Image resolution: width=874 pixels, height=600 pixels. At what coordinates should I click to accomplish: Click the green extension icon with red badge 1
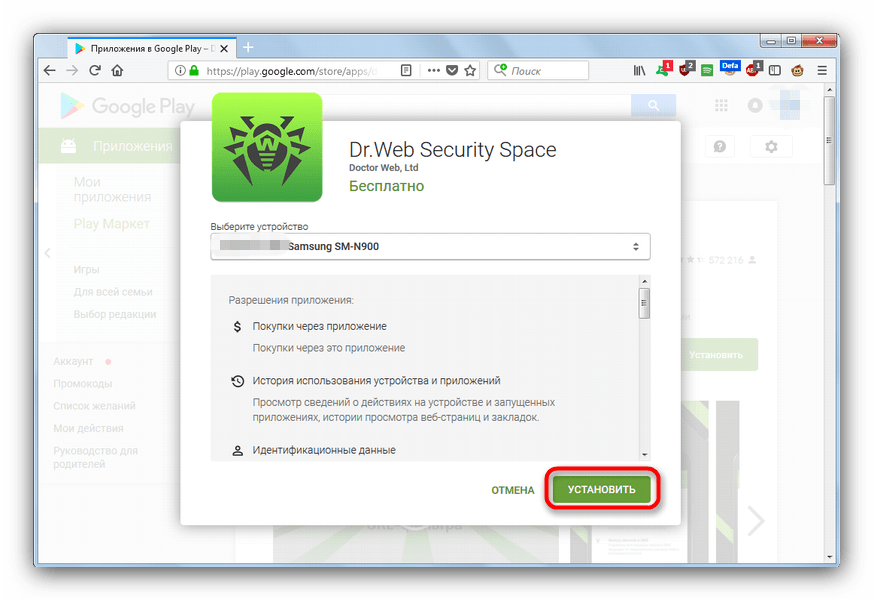[x=663, y=70]
